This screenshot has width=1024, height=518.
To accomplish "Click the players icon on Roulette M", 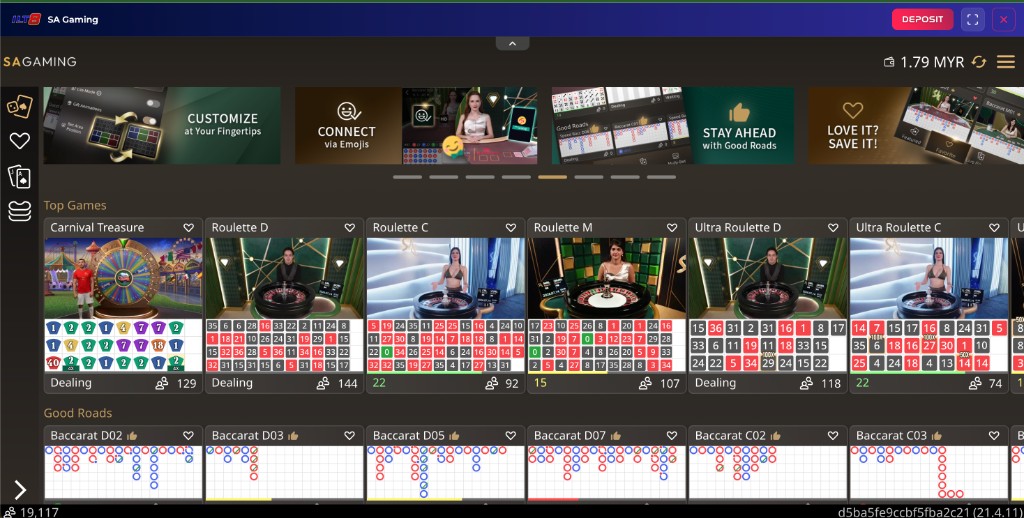I will pyautogui.click(x=645, y=383).
